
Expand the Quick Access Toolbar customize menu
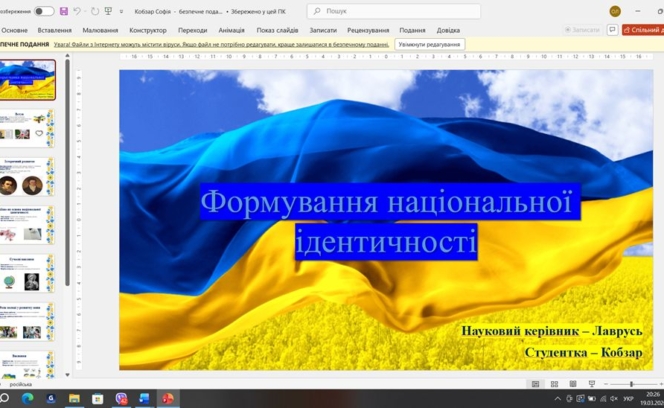(x=121, y=11)
